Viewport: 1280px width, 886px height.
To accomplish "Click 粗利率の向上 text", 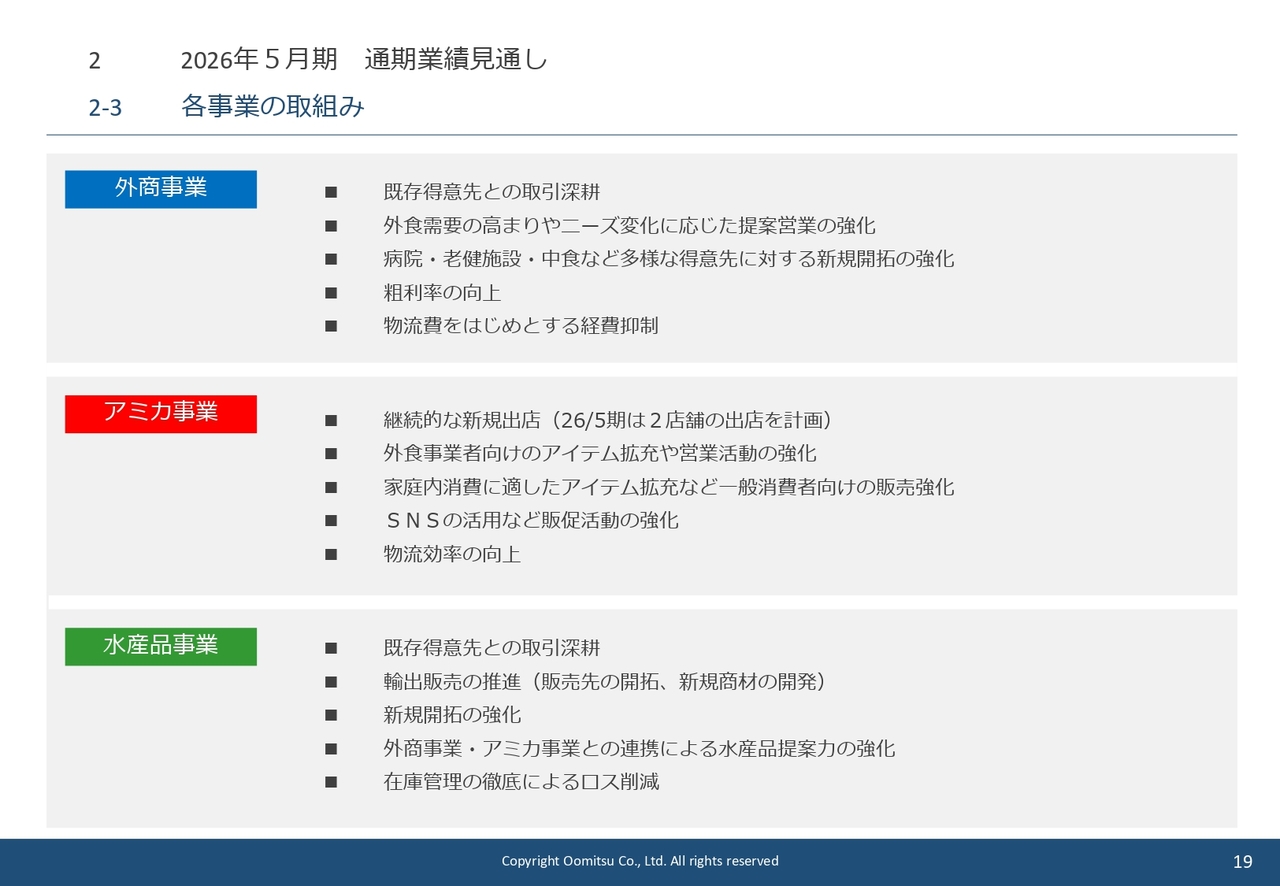I will [x=442, y=293].
